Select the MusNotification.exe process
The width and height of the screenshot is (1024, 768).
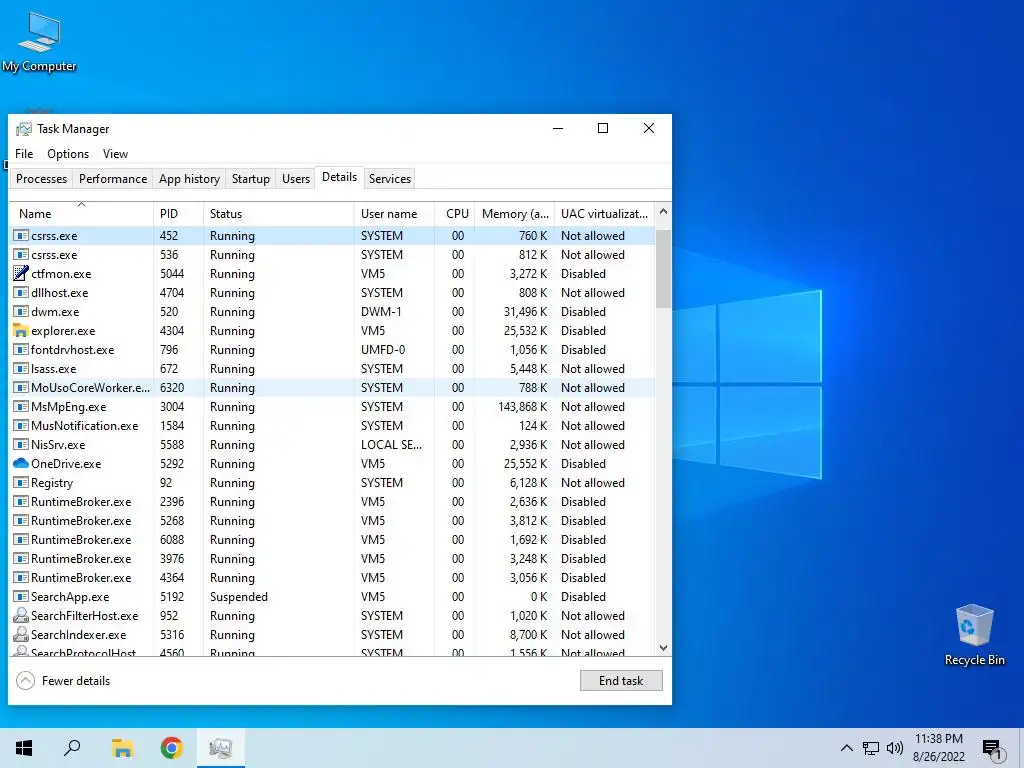tap(332, 425)
